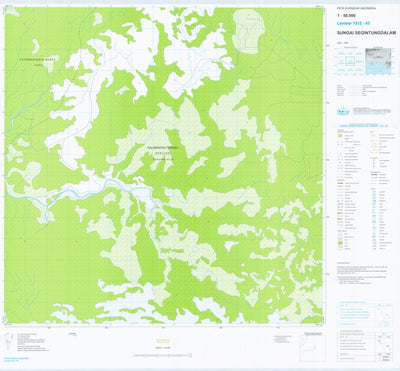
Task: Click the blue legend title bar below the logo
Action: (364, 126)
